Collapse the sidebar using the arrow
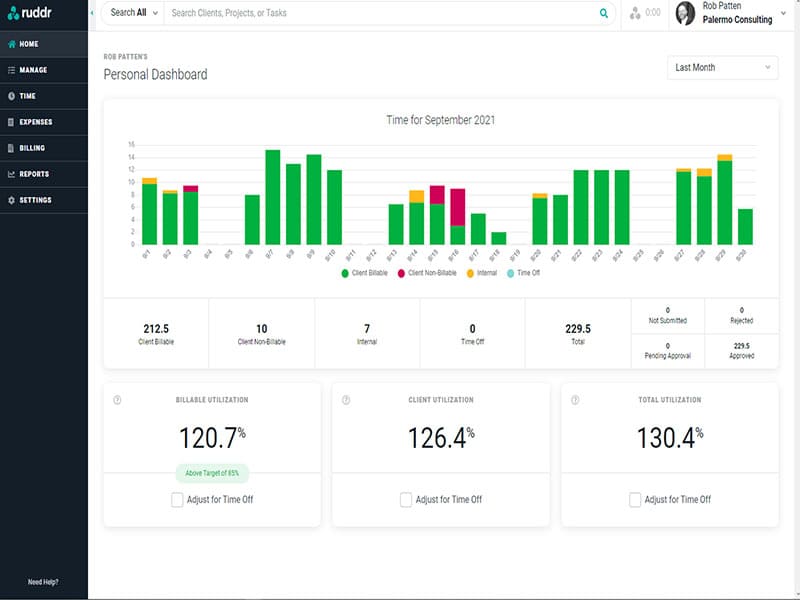Viewport: 800px width, 600px height. click(93, 13)
